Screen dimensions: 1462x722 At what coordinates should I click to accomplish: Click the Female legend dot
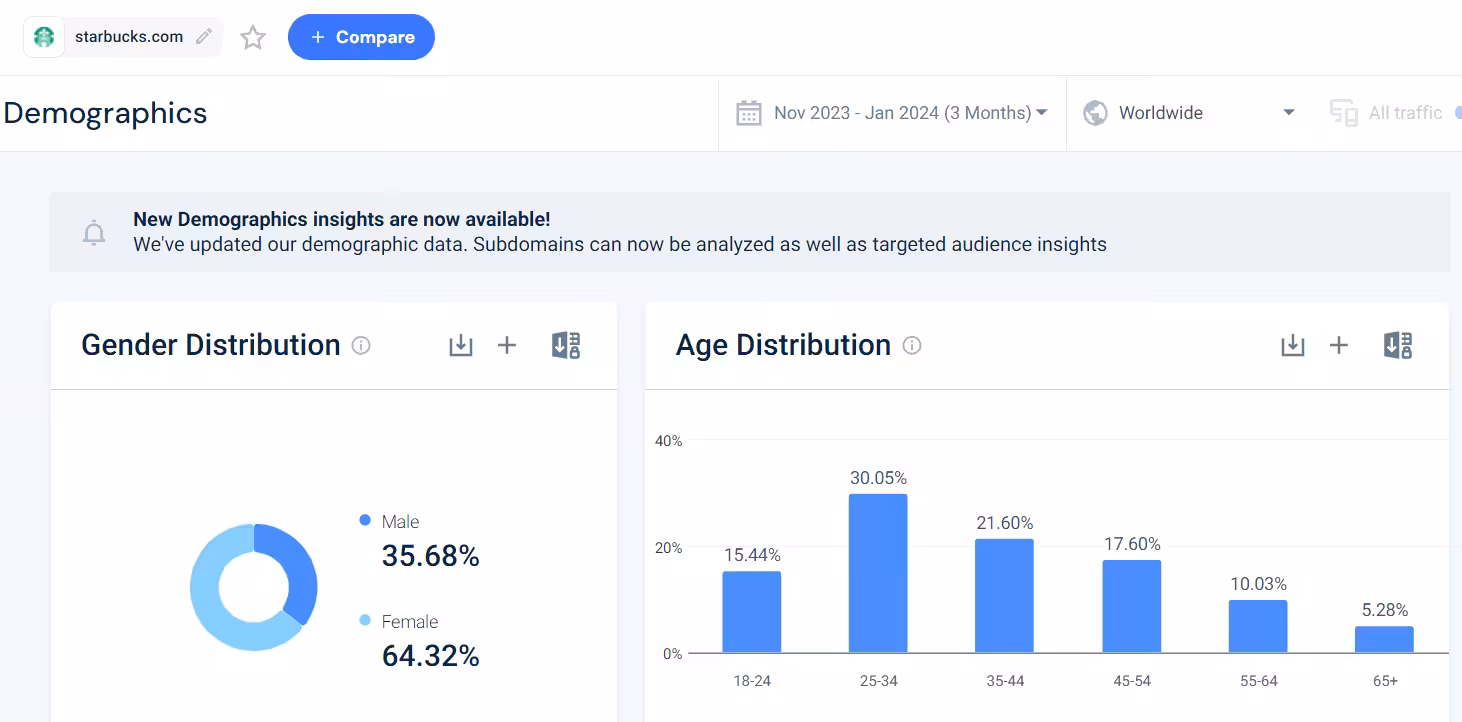pyautogui.click(x=365, y=621)
